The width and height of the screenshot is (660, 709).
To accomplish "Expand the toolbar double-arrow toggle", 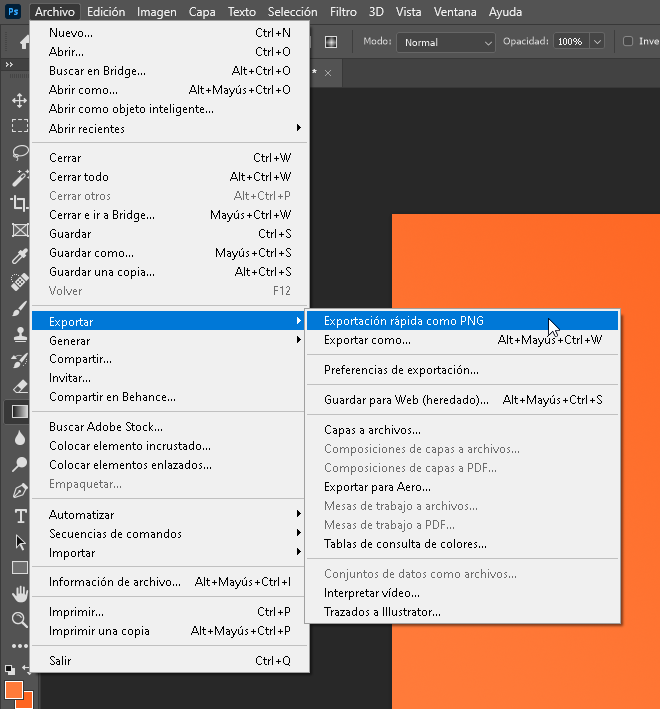I will click(x=9, y=65).
